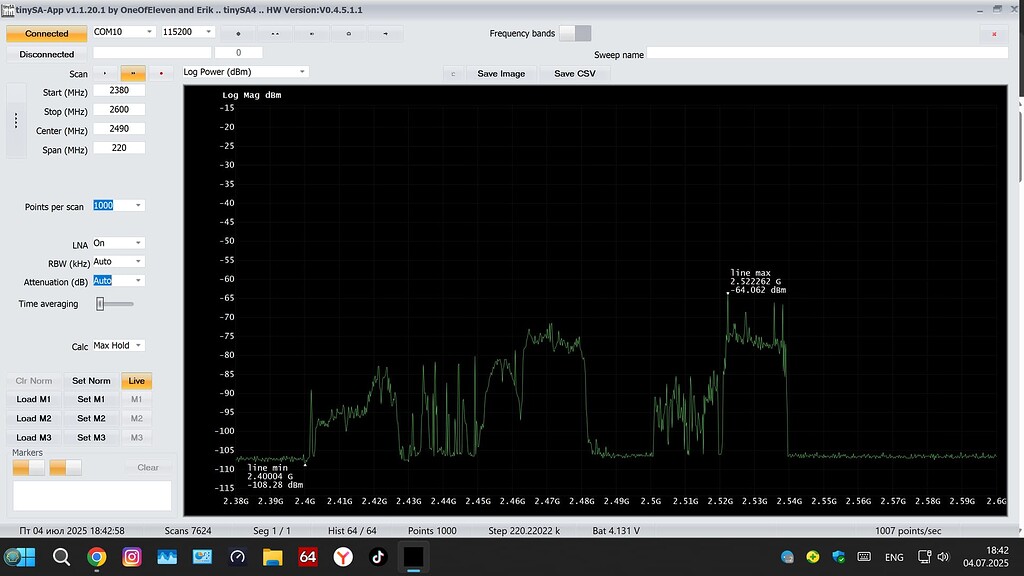Click the Load M2 button

click(34, 419)
